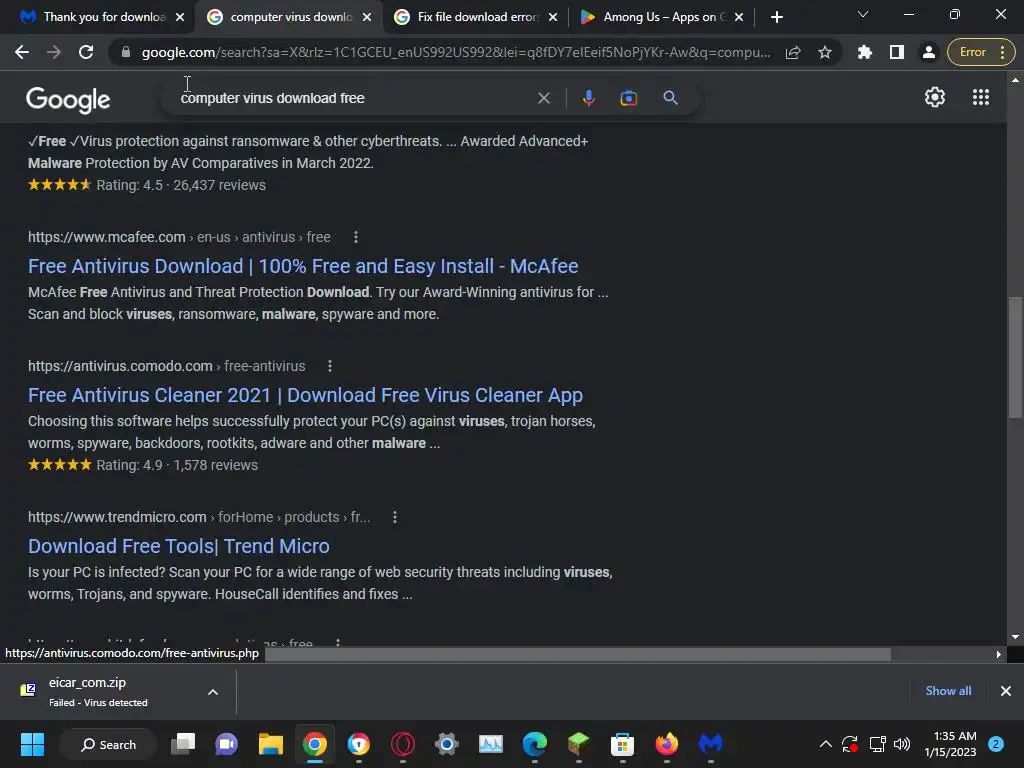Clear the Google search box text
Viewport: 1024px width, 768px height.
[x=543, y=98]
